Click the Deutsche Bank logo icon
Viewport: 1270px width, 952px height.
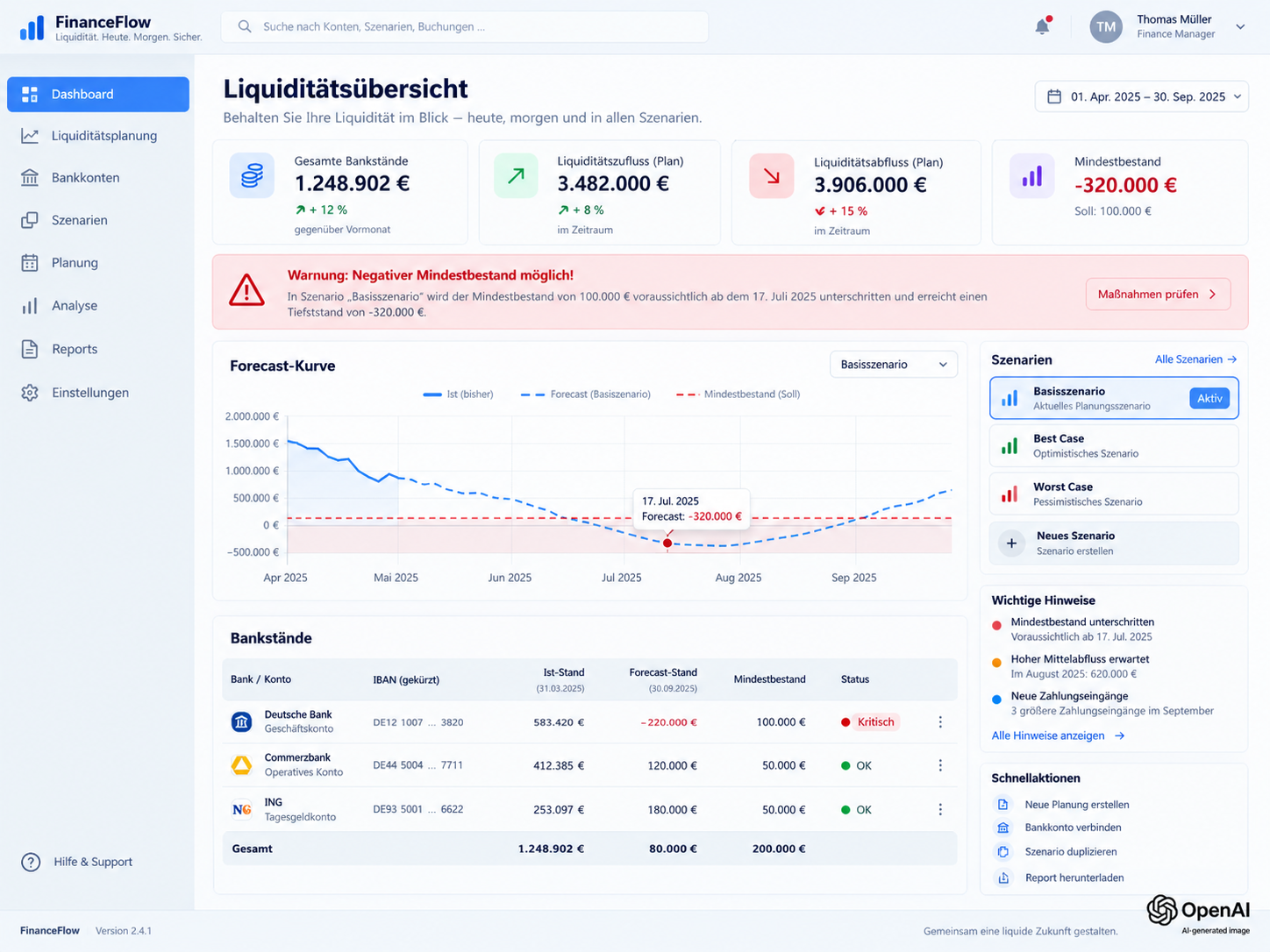point(241,721)
